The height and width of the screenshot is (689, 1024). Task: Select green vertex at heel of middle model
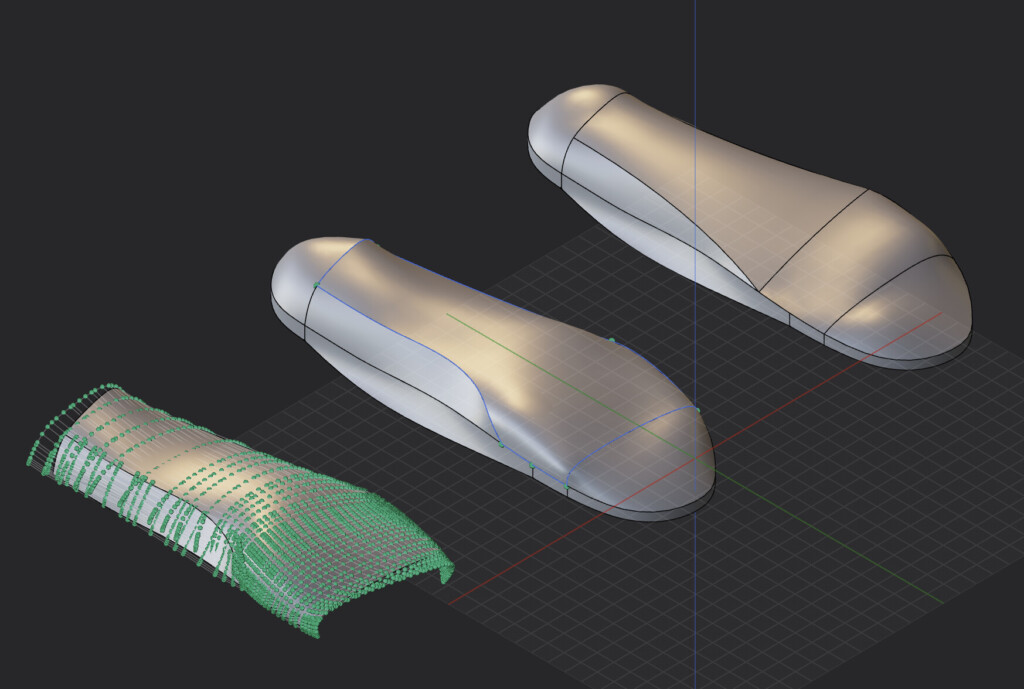[x=316, y=285]
